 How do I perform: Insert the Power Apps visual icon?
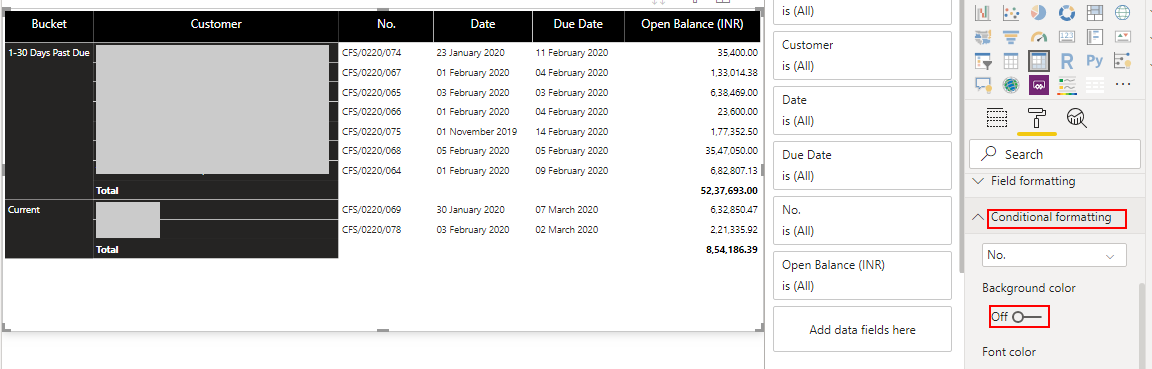tap(1038, 85)
